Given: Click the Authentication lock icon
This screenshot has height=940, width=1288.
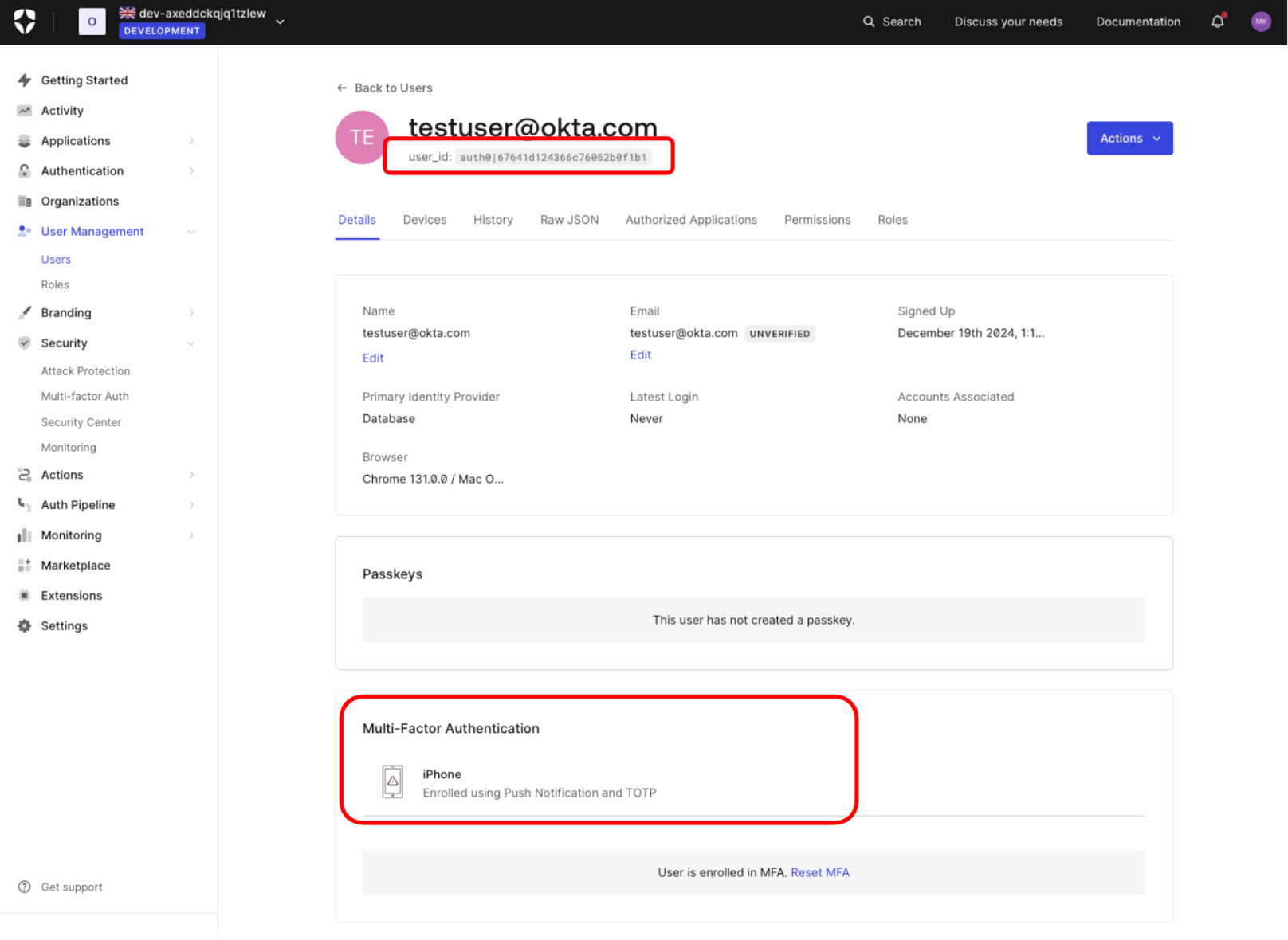Looking at the screenshot, I should click(x=25, y=171).
